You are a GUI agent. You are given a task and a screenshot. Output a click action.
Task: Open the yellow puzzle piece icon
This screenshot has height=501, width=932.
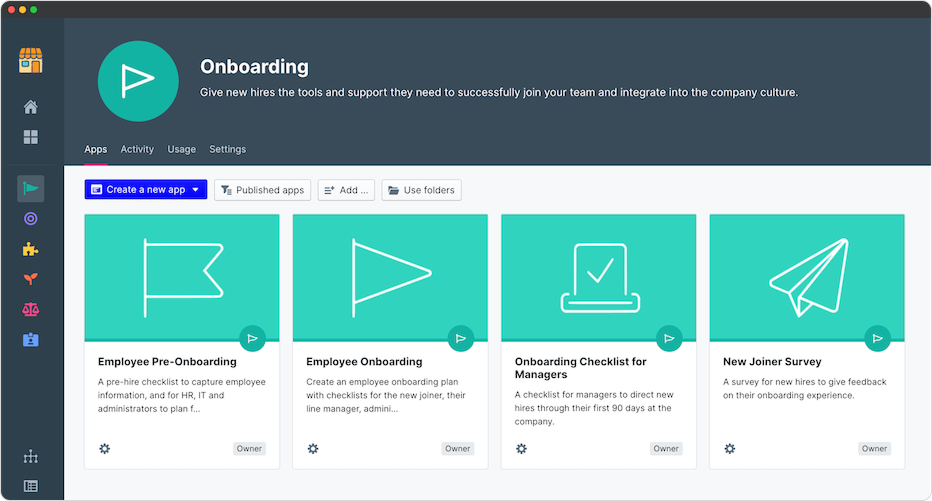point(31,249)
